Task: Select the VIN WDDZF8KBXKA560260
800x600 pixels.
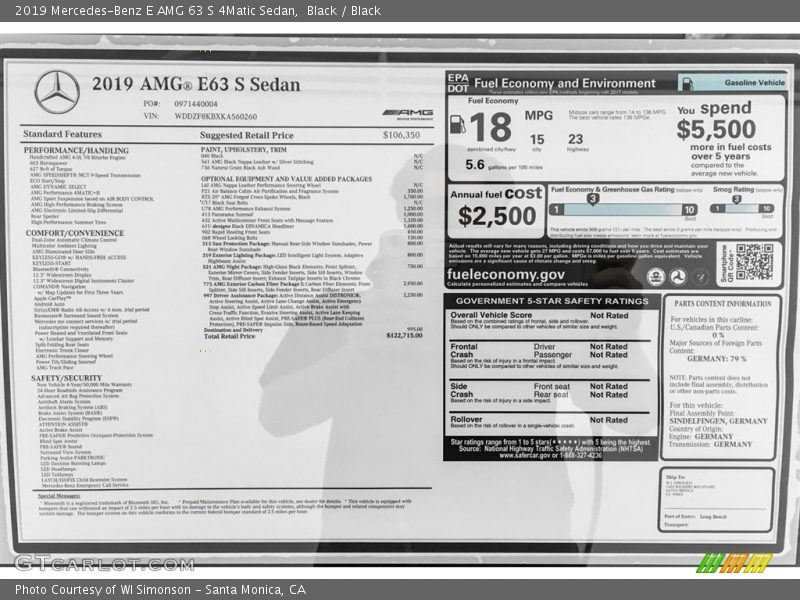Action: 215,116
